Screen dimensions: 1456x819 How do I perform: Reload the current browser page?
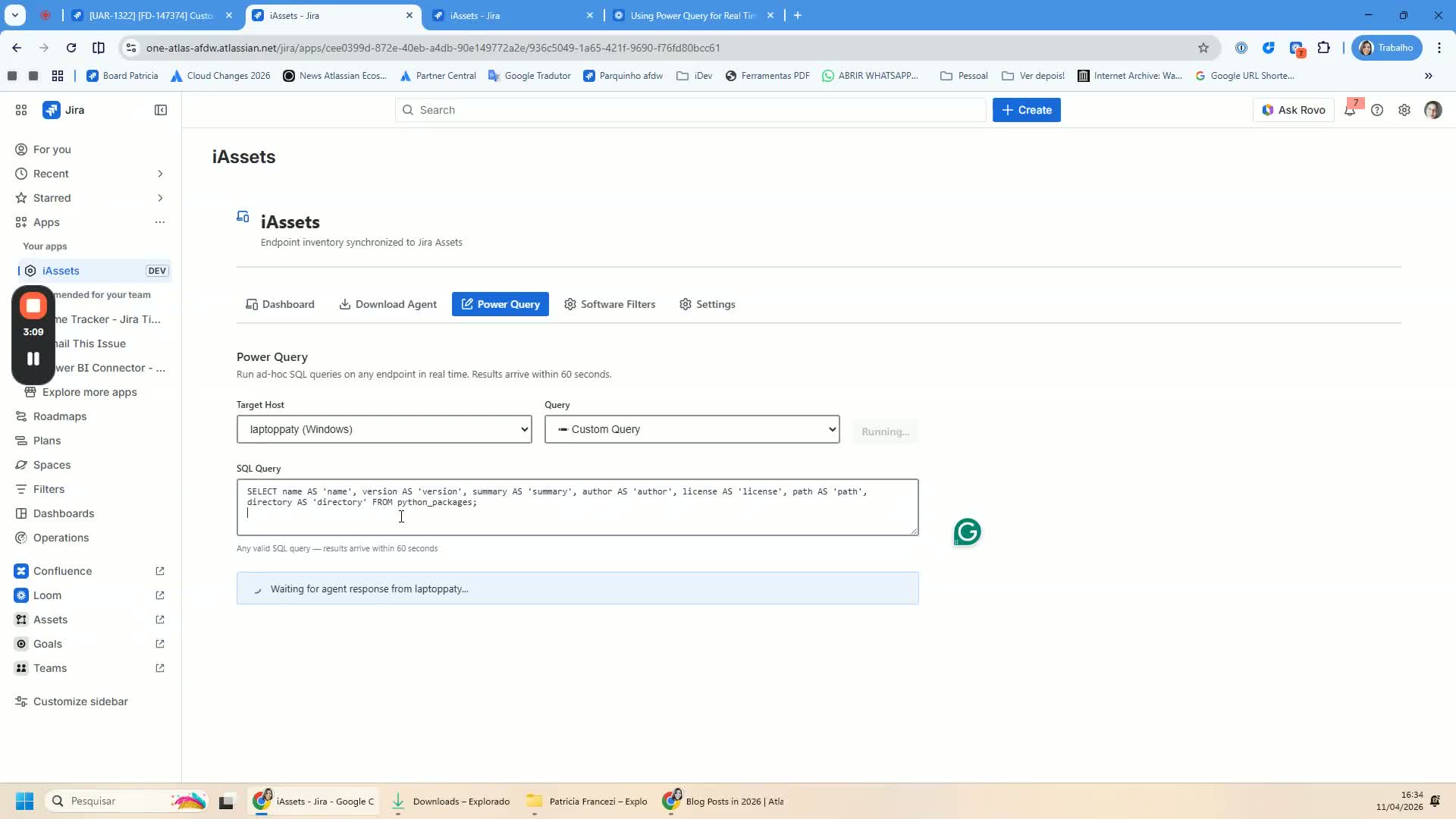71,48
